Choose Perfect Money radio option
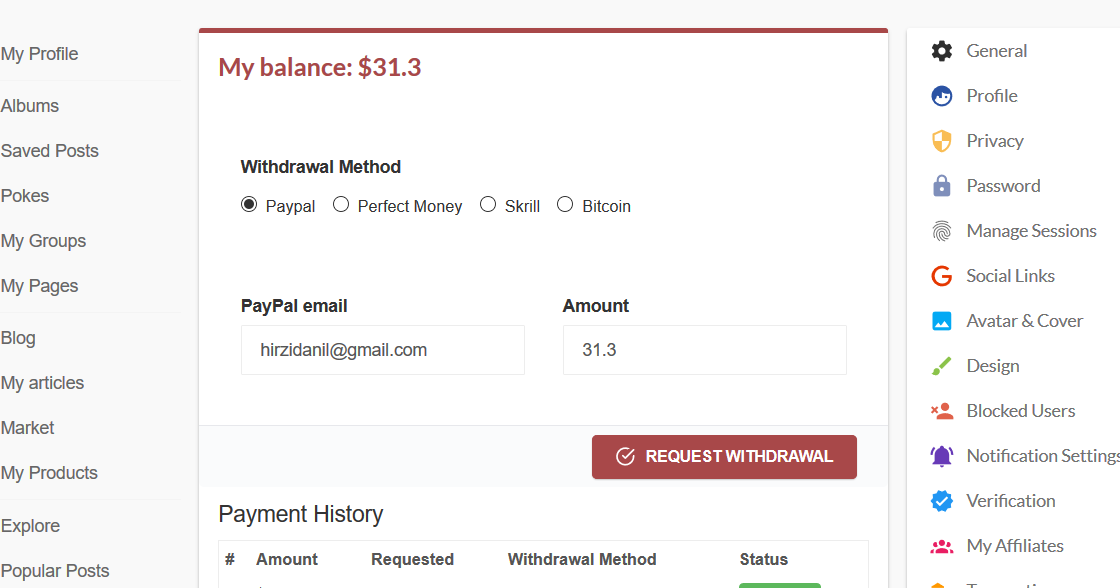This screenshot has width=1120, height=588. (x=341, y=205)
